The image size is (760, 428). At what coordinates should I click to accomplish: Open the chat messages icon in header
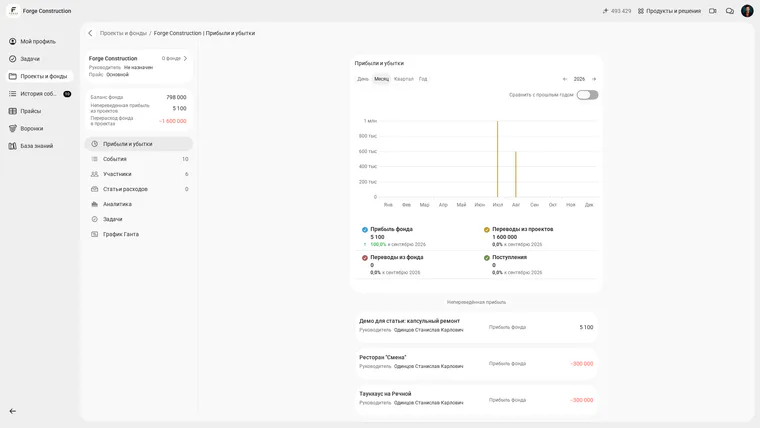(729, 11)
